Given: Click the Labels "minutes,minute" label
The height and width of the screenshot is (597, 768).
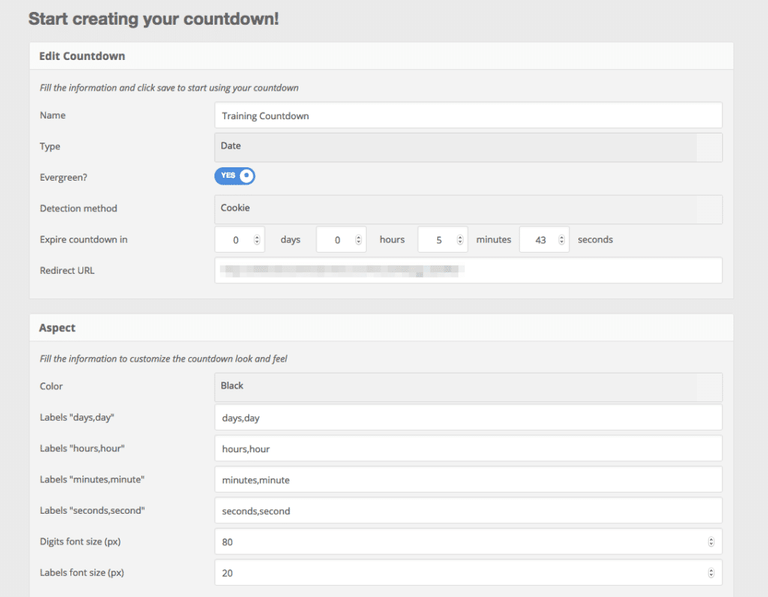Looking at the screenshot, I should point(92,479).
